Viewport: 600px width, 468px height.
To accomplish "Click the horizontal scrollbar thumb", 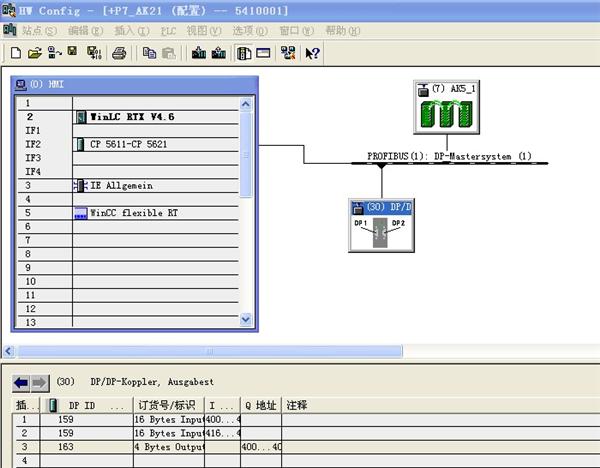I will [210, 351].
